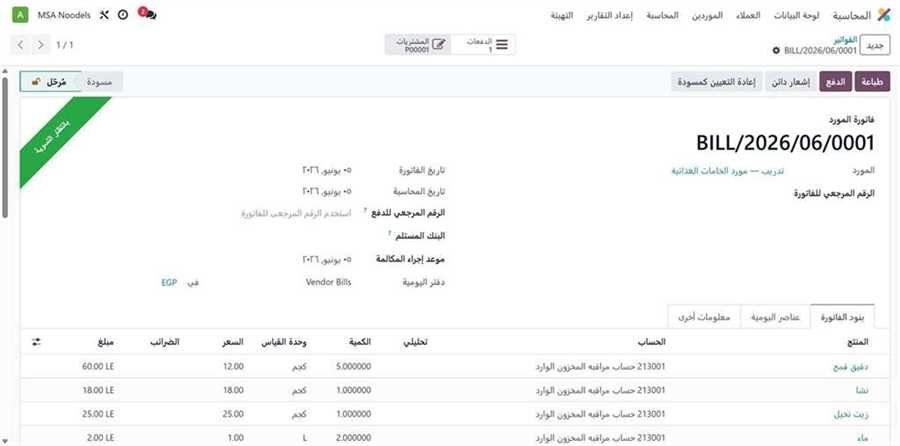Open product link ماء
This screenshot has width=900, height=446.
tap(863, 438)
